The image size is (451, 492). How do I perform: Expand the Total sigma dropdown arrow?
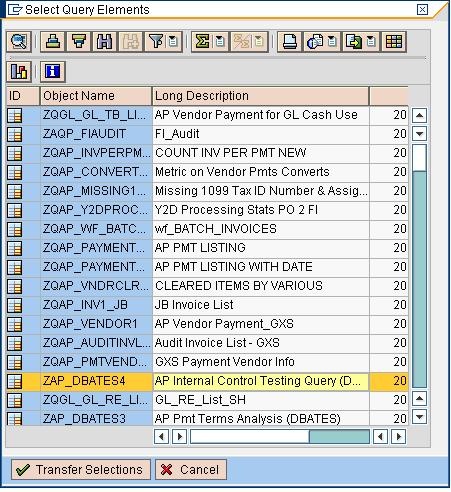220,42
